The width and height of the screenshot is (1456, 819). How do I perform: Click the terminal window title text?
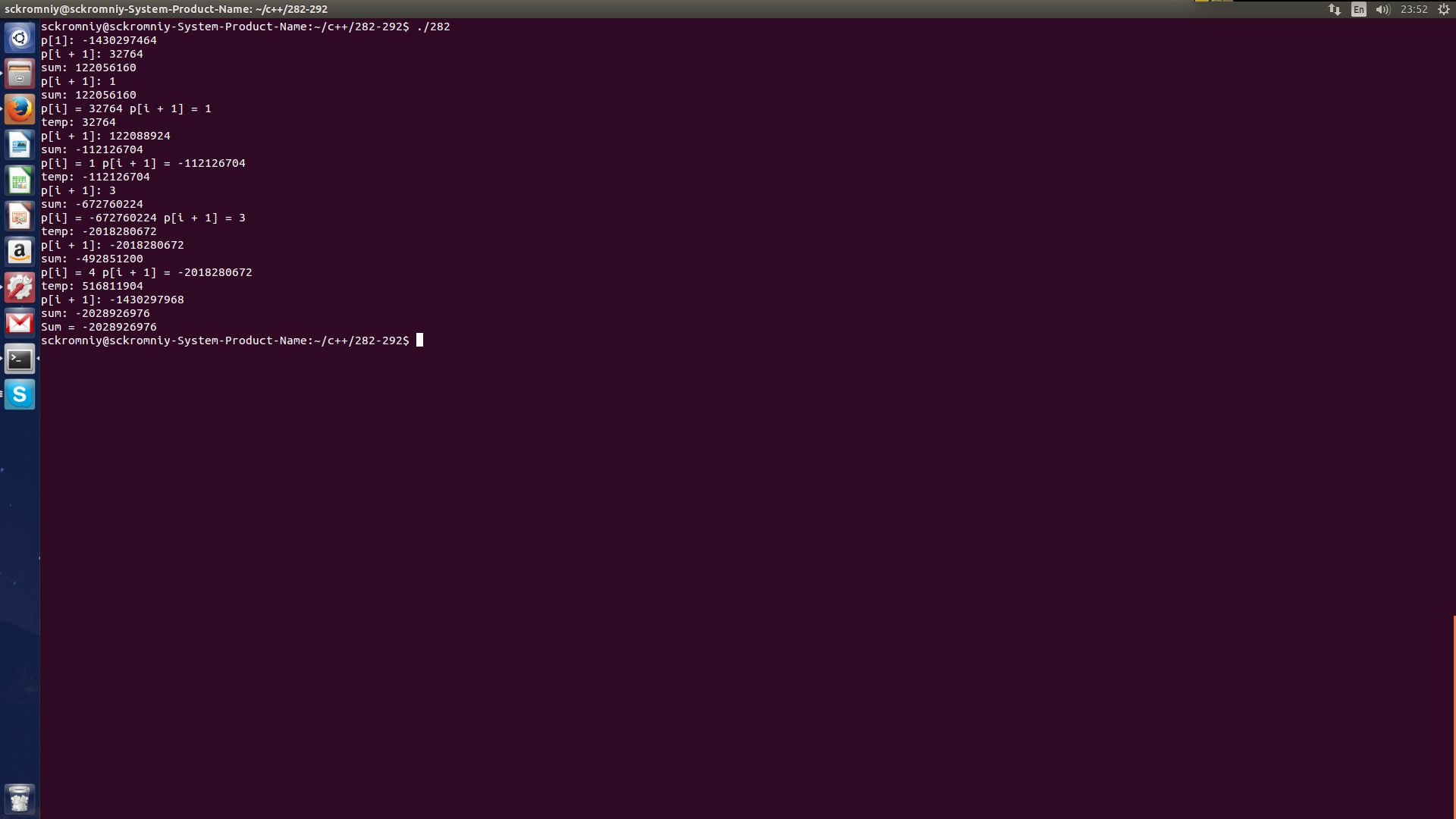[x=166, y=9]
